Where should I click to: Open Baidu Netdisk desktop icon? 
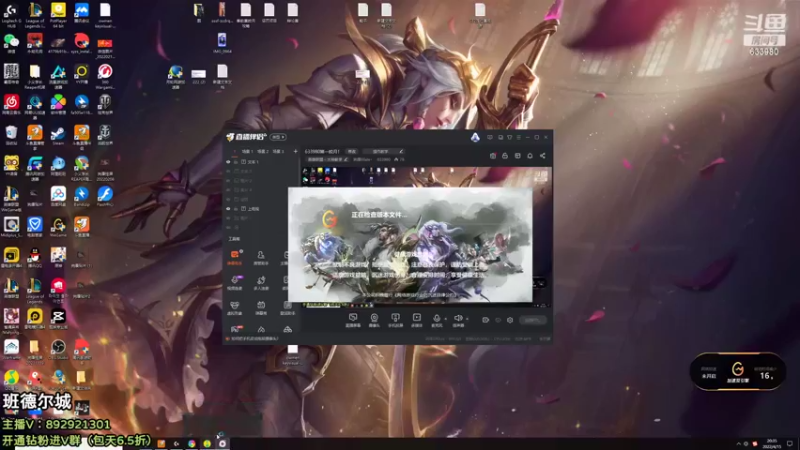[x=58, y=196]
